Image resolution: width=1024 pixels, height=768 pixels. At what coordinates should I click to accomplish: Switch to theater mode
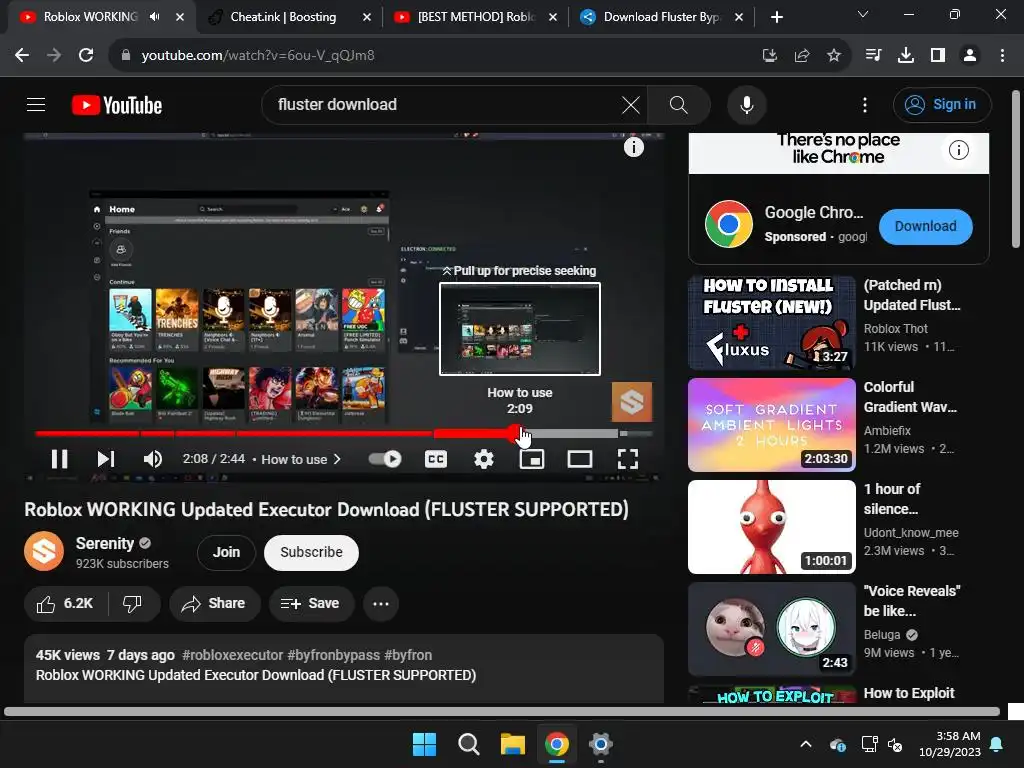click(x=579, y=459)
